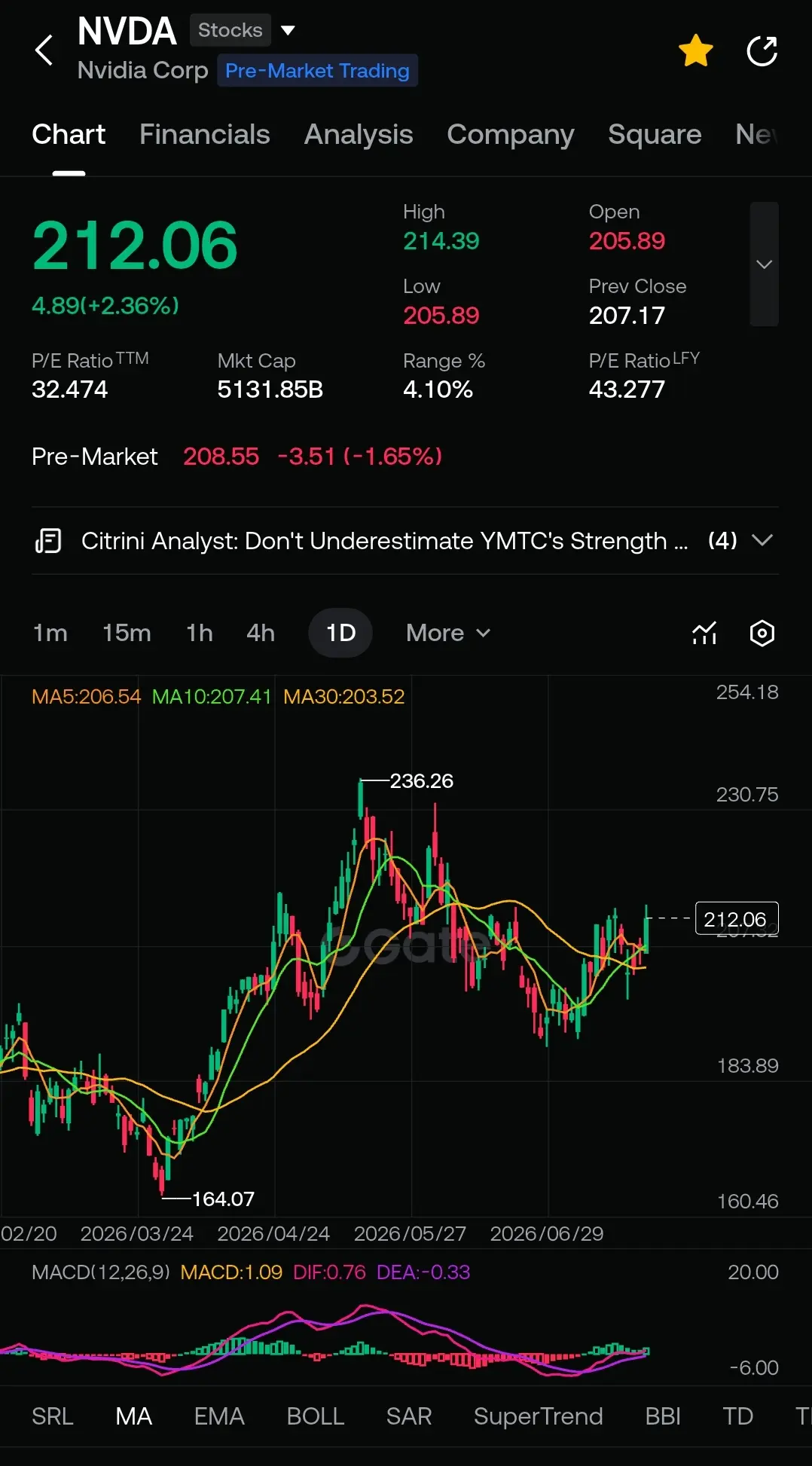
Task: Select the 1m timeframe
Action: click(50, 633)
